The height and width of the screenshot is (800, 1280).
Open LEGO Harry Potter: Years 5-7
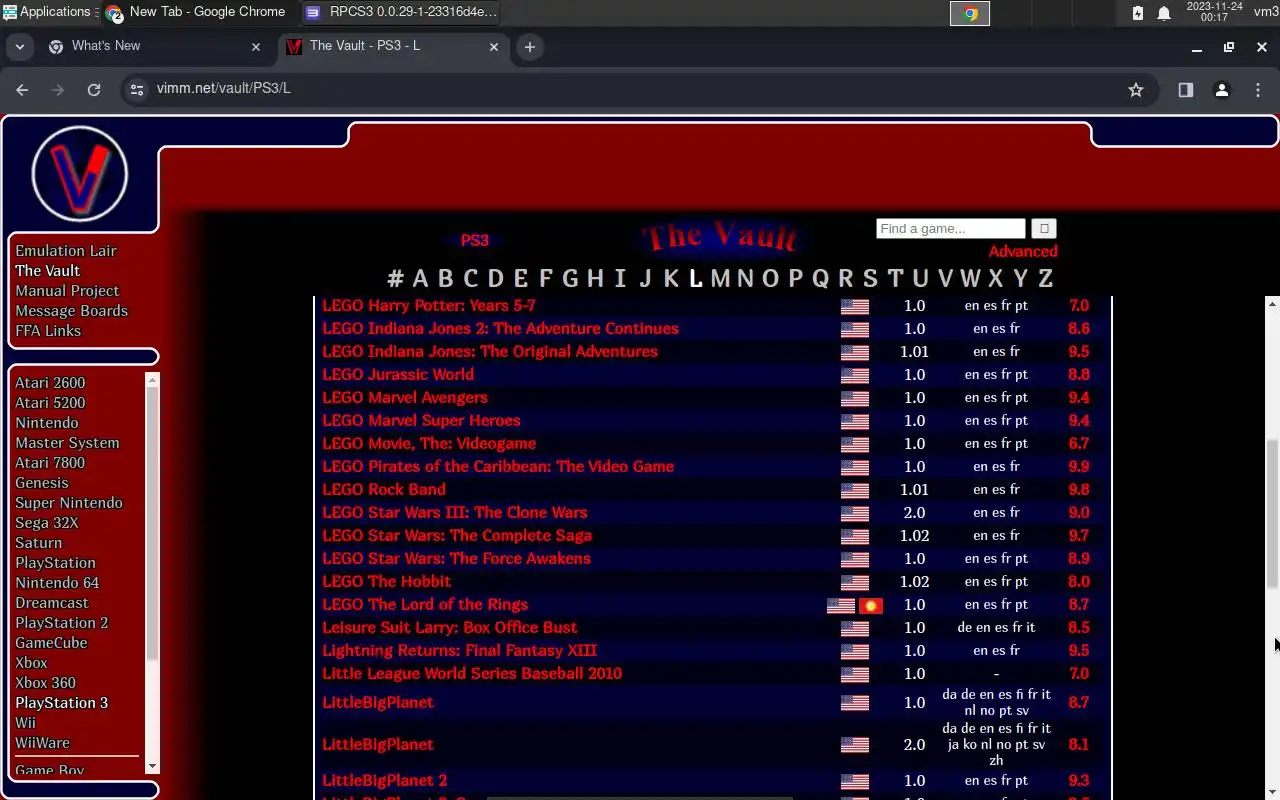pyautogui.click(x=429, y=306)
